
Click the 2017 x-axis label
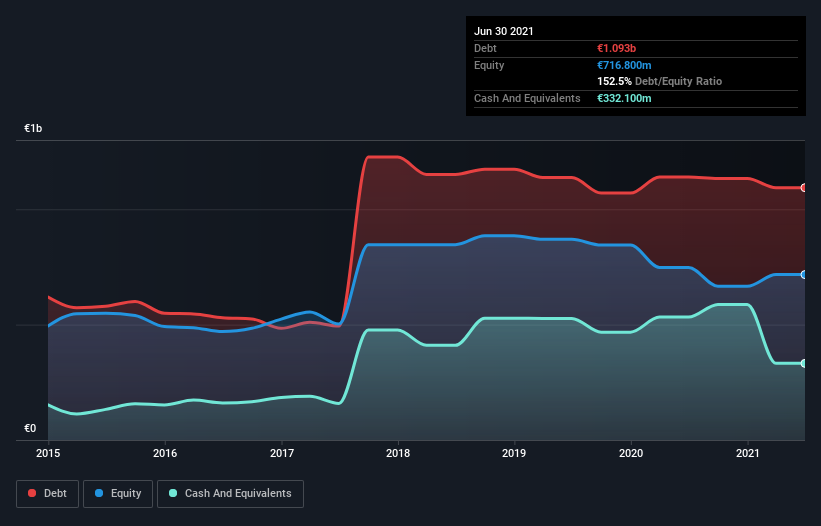(282, 453)
